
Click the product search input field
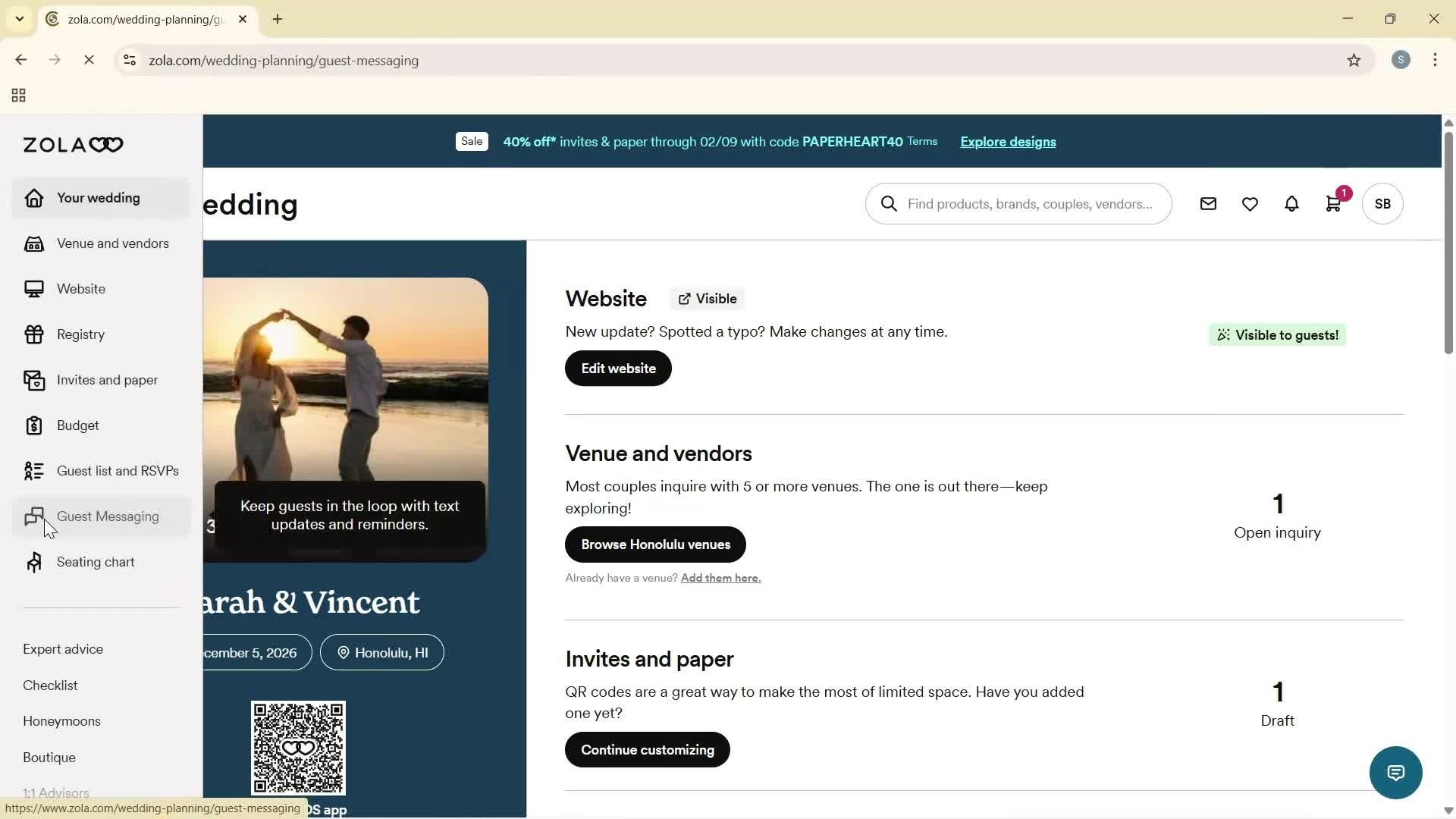pyautogui.click(x=1029, y=204)
